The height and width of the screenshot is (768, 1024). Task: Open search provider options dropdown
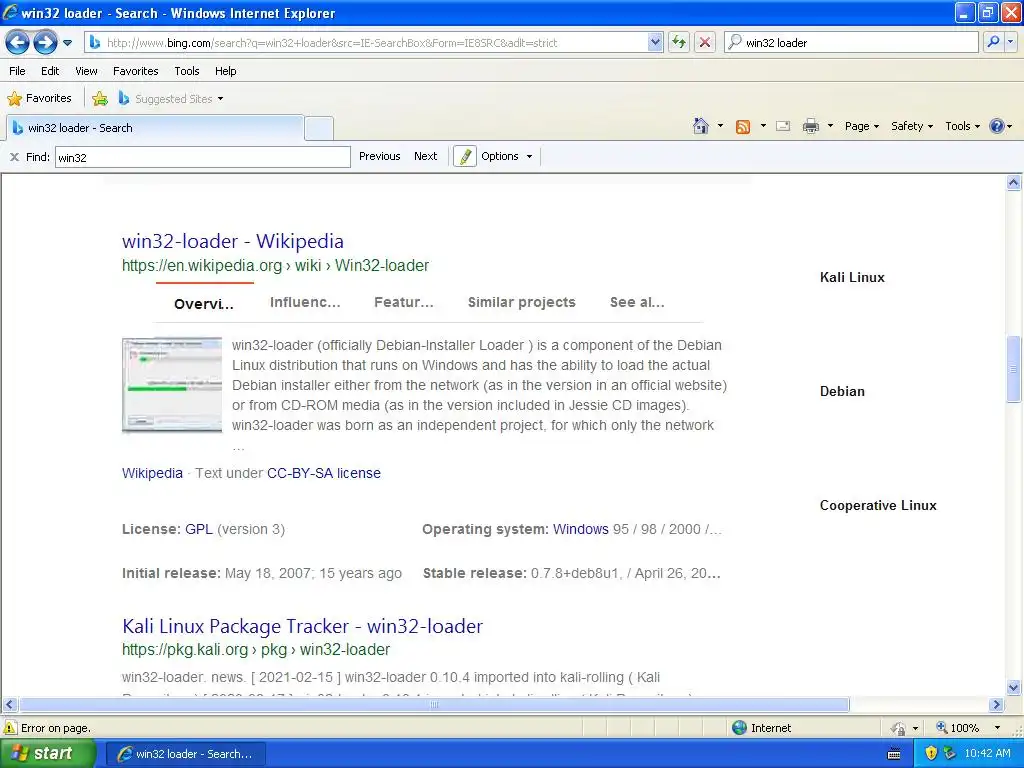(x=1011, y=42)
